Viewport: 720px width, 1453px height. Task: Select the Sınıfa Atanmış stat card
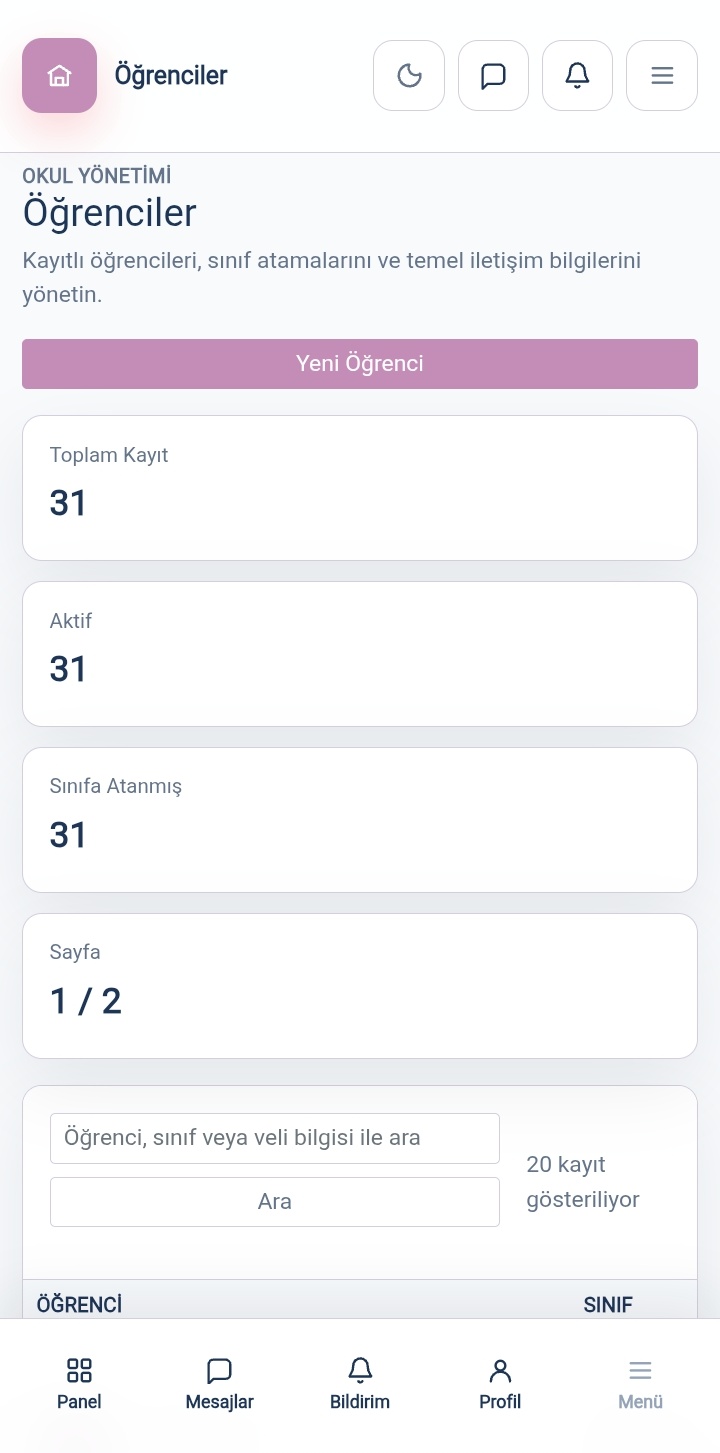tap(360, 820)
